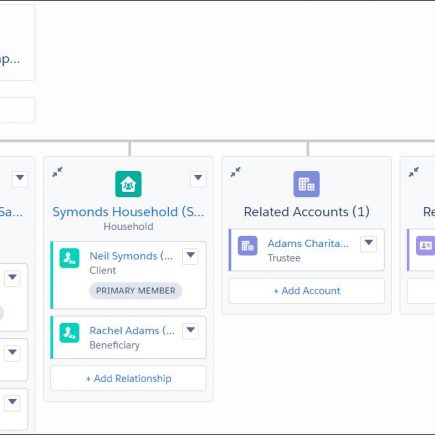Open the Adams Charitable row dropdown

click(x=368, y=243)
